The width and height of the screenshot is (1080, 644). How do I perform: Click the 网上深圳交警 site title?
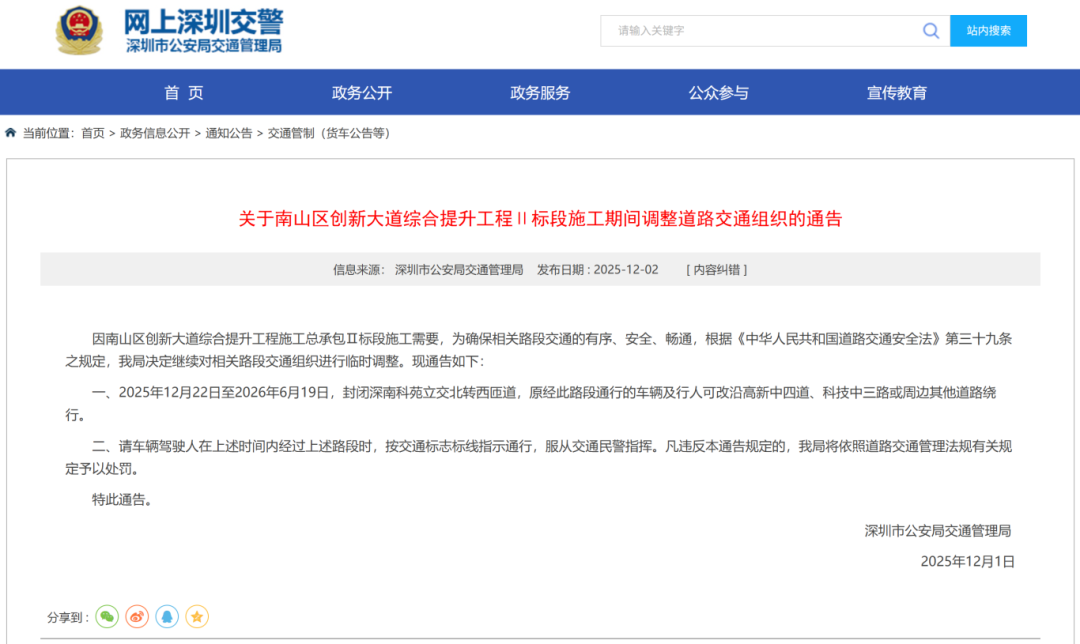point(203,22)
